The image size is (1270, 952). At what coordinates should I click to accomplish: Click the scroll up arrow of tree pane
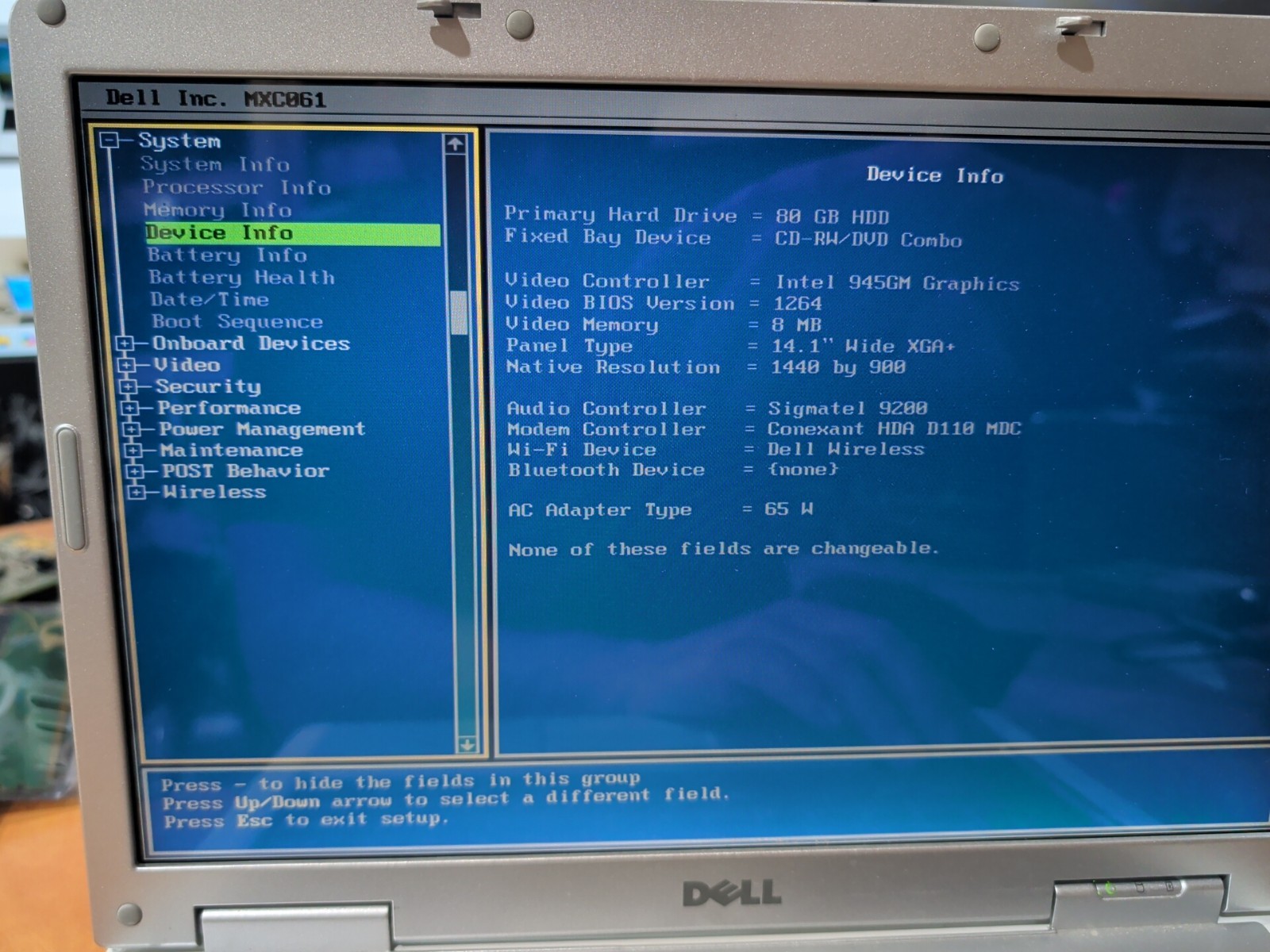pyautogui.click(x=455, y=144)
